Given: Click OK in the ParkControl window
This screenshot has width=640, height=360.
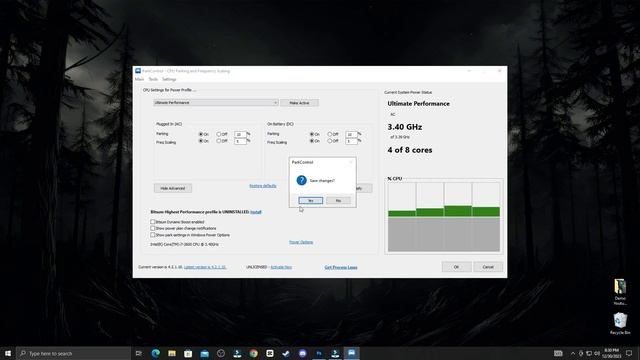Looking at the screenshot, I should [x=456, y=267].
